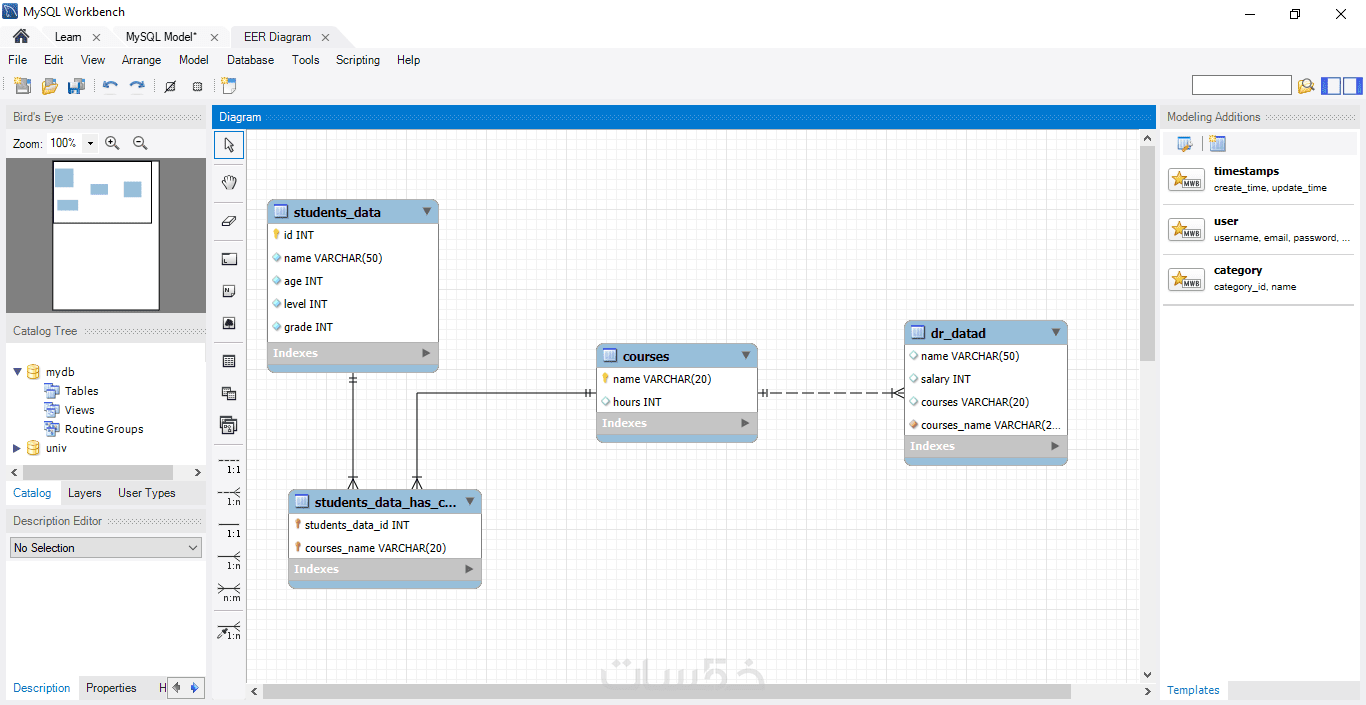The height and width of the screenshot is (705, 1366).
Task: Open the Zoom percentage dropdown
Action: [90, 143]
